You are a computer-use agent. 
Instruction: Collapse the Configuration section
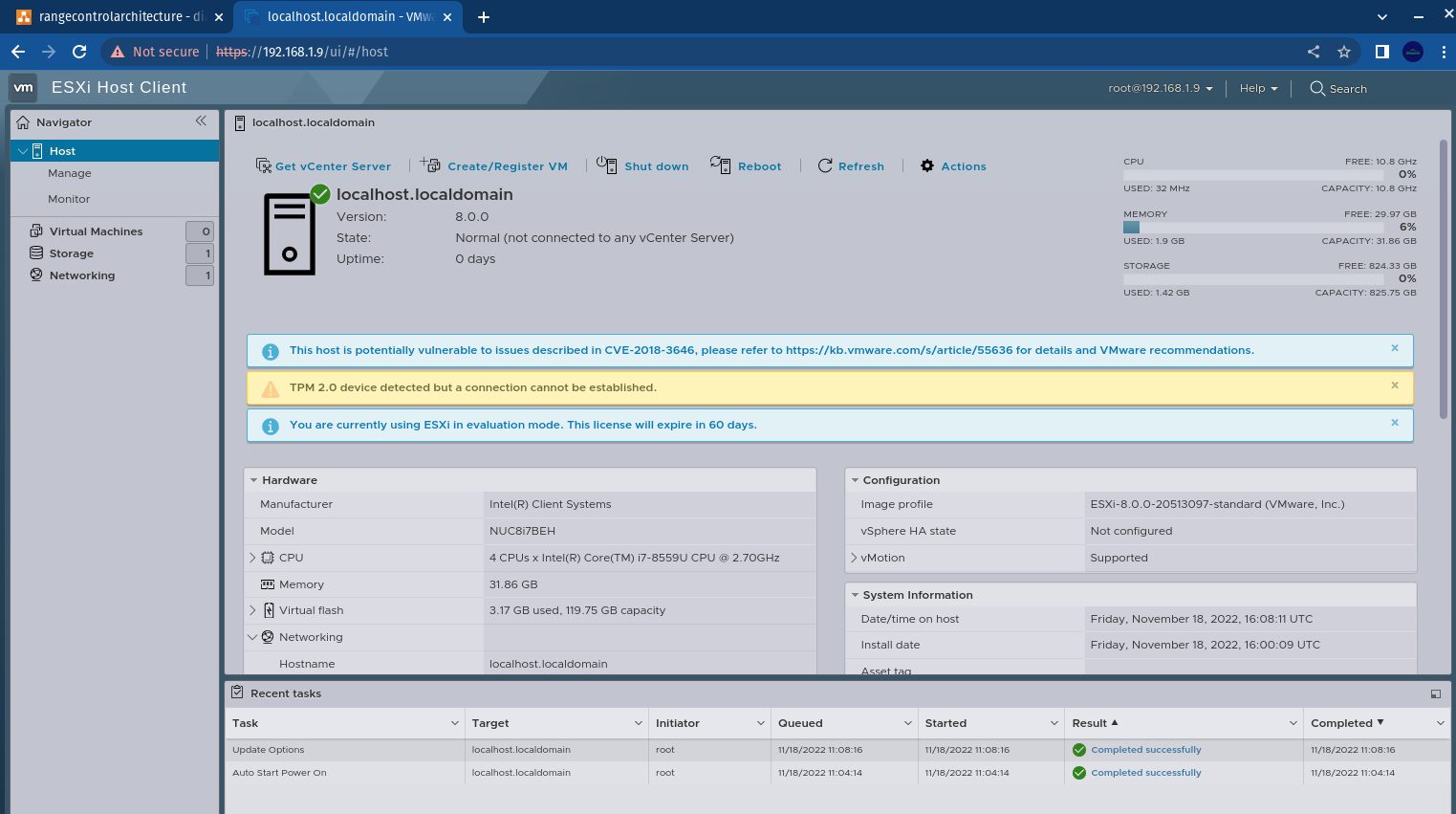point(855,480)
